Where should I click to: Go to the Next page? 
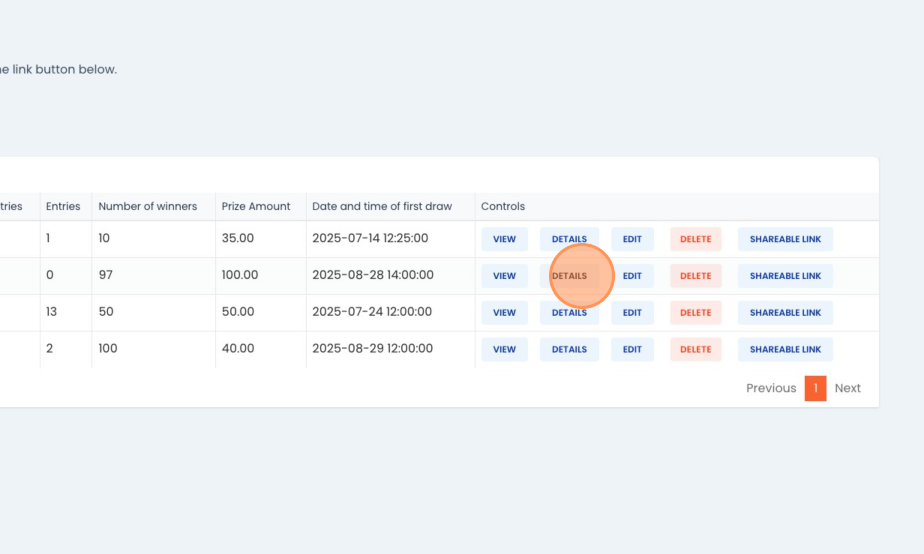[x=847, y=388]
